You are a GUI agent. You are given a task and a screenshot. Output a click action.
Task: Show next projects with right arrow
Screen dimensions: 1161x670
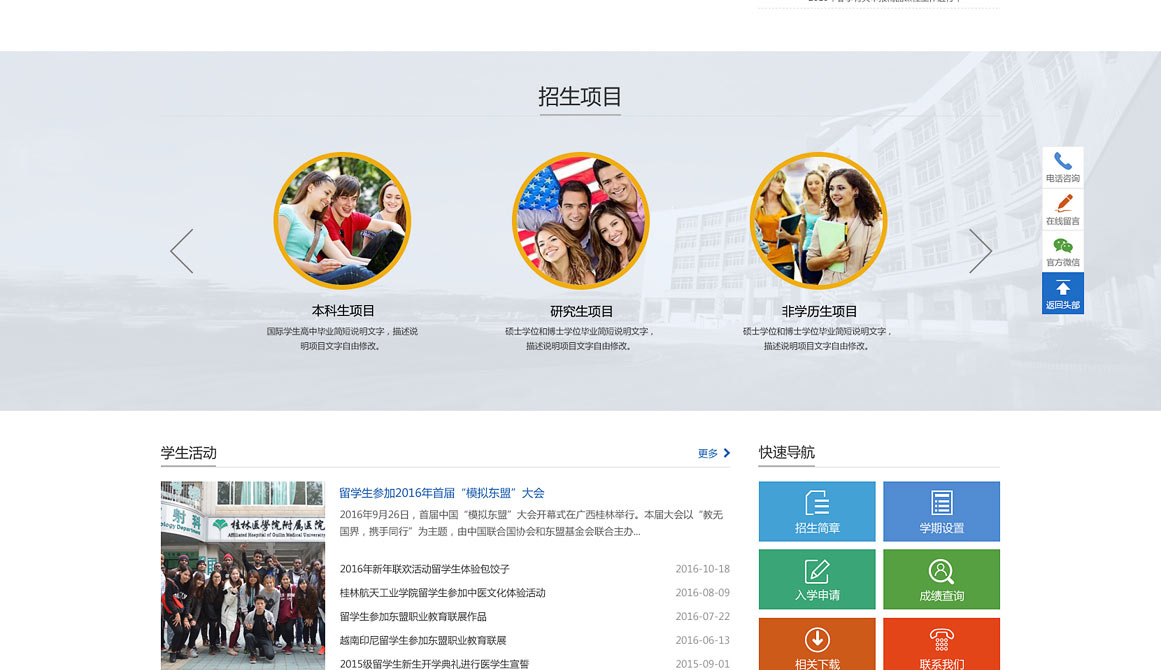(x=980, y=251)
